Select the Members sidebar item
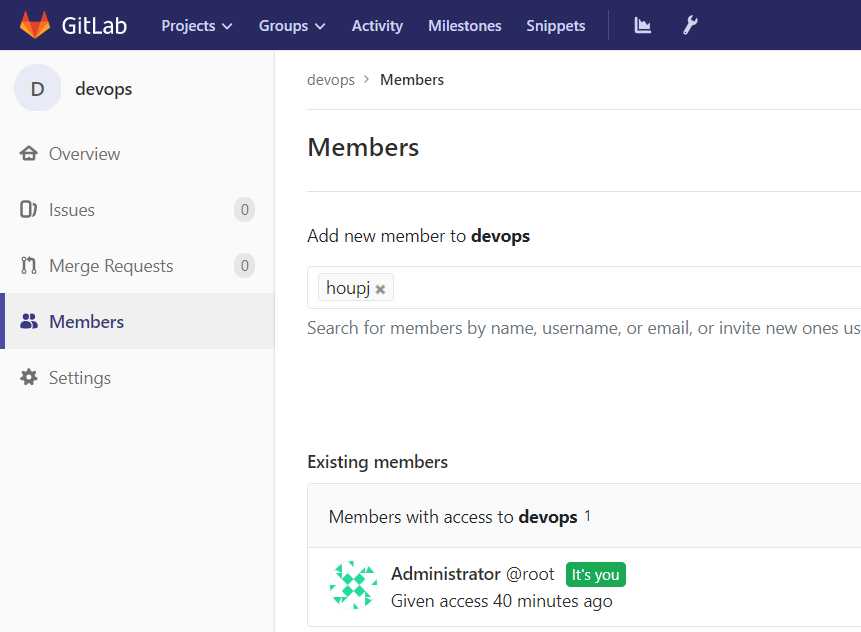The width and height of the screenshot is (861, 632). coord(137,321)
